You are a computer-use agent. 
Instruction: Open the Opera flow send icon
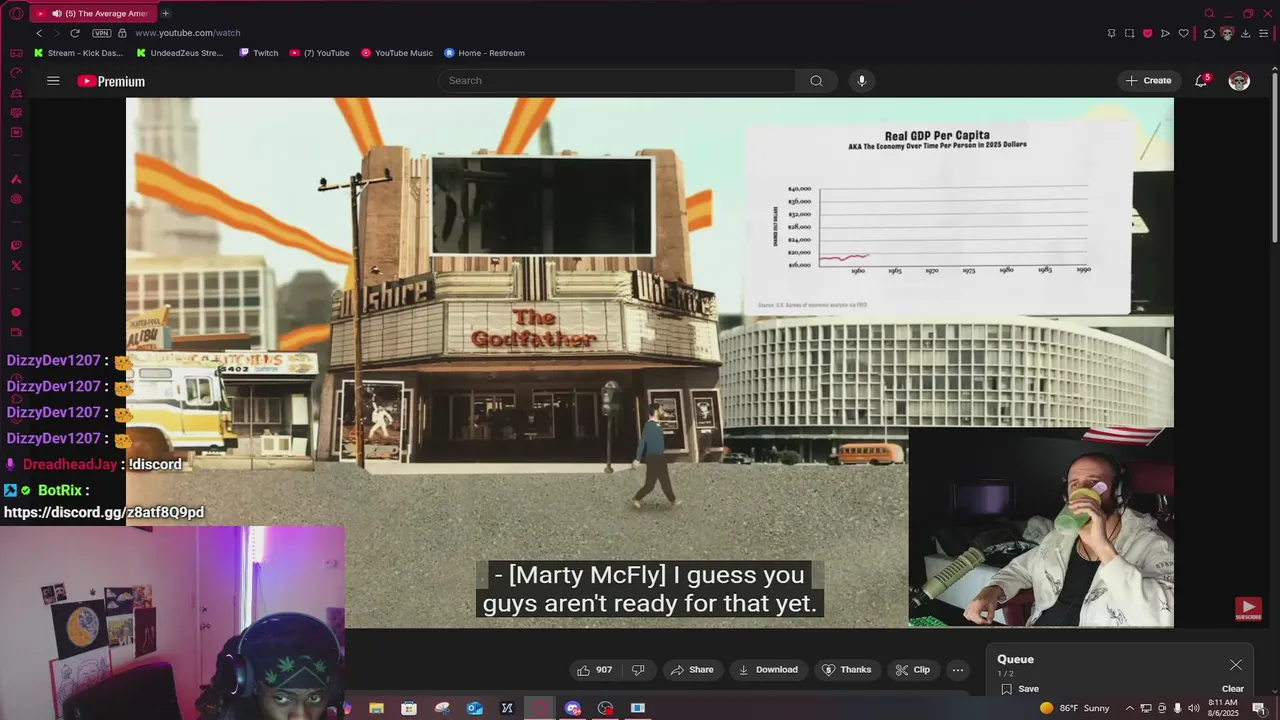point(1165,33)
